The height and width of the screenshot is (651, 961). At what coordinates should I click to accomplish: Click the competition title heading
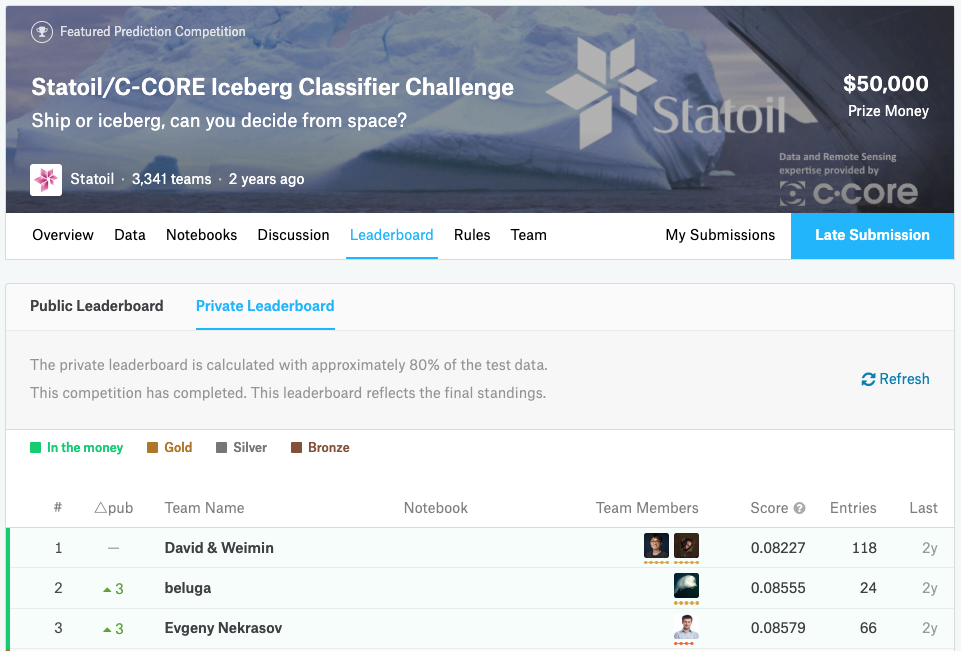[273, 87]
